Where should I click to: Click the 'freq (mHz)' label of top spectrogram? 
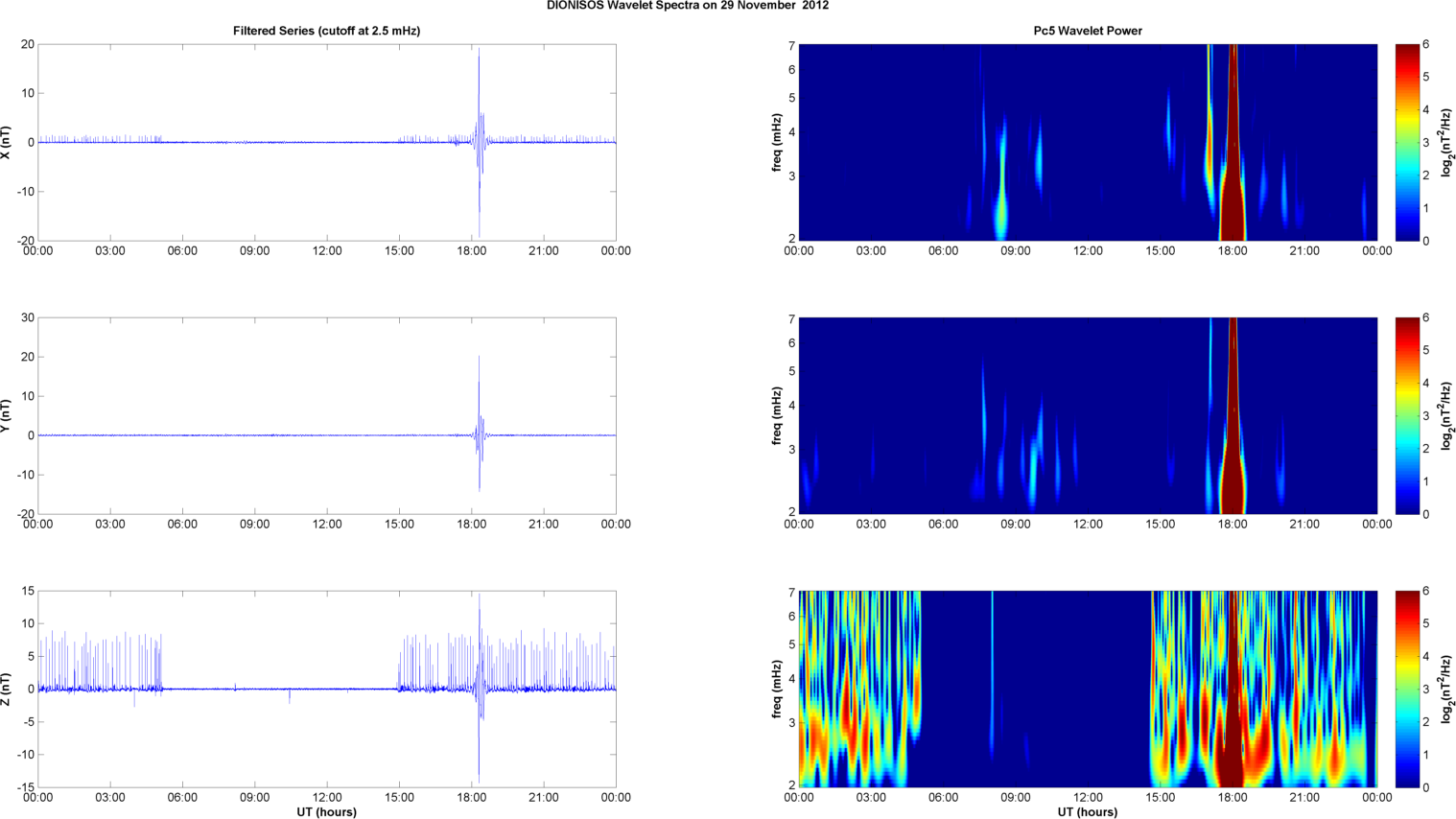point(777,143)
